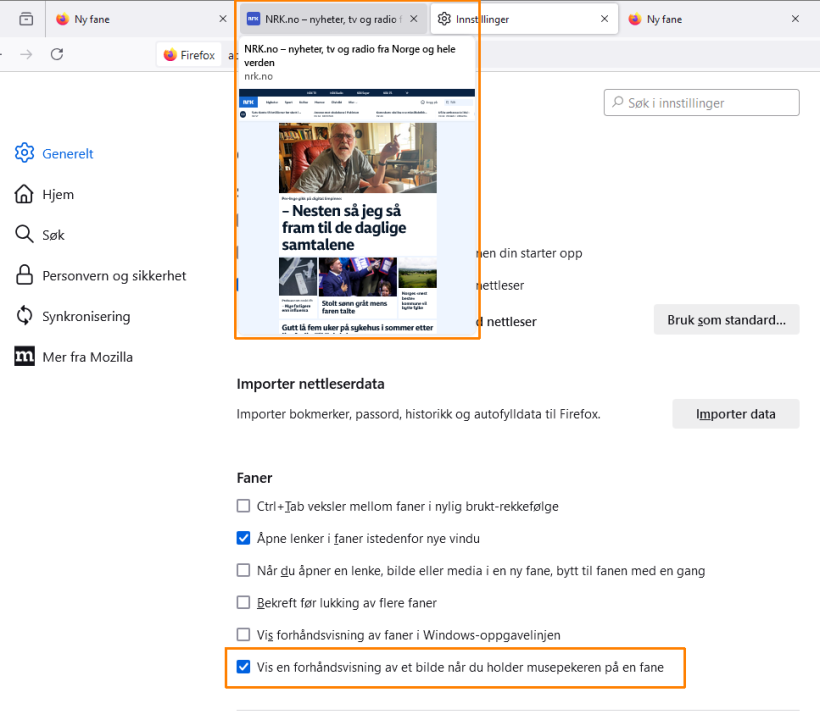The image size is (820, 720).
Task: Disable tab image preview on hover checkbox
Action: (x=243, y=668)
